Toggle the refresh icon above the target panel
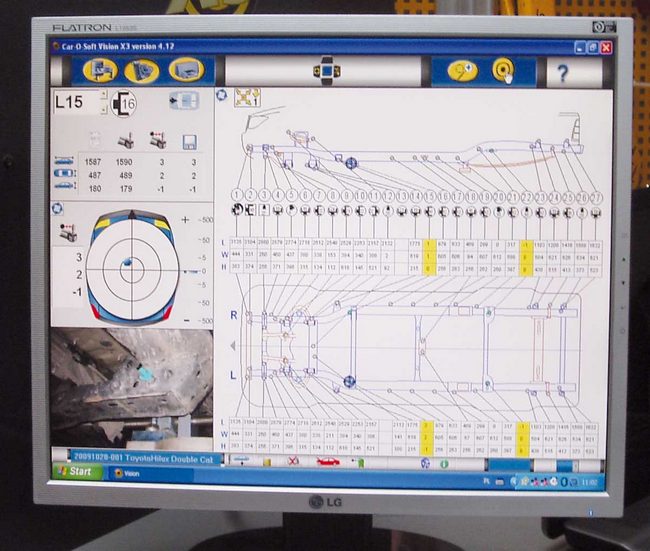650x551 pixels. click(57, 208)
